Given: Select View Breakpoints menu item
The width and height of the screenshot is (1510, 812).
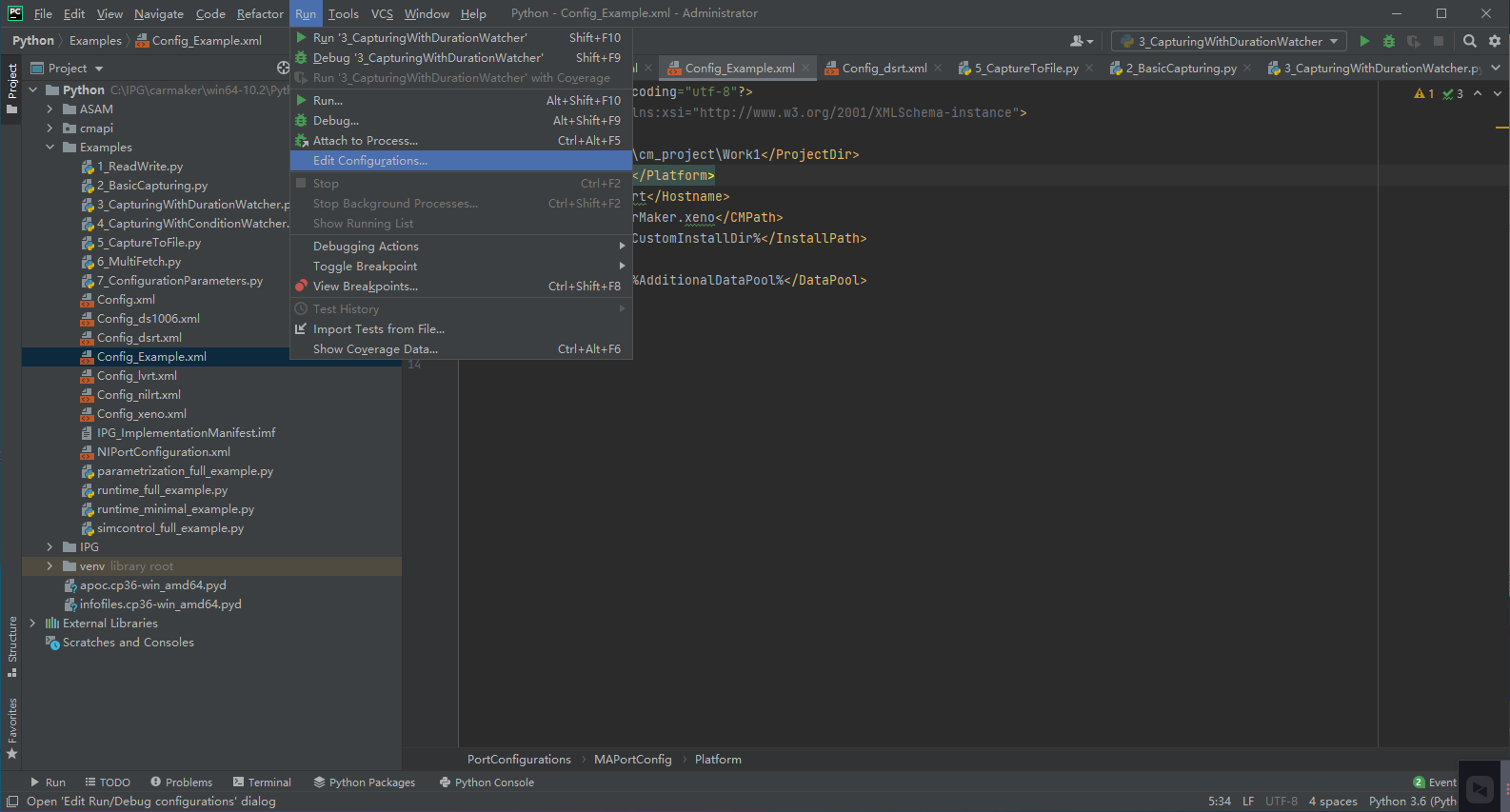Looking at the screenshot, I should (x=461, y=287).
